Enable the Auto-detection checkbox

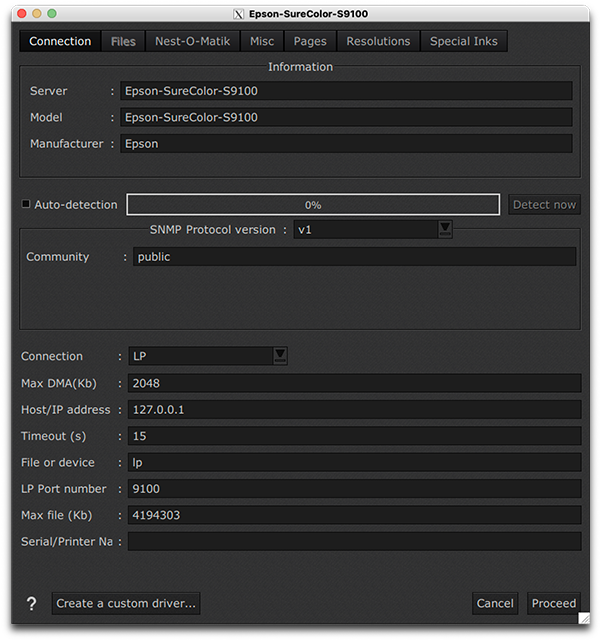coord(26,204)
